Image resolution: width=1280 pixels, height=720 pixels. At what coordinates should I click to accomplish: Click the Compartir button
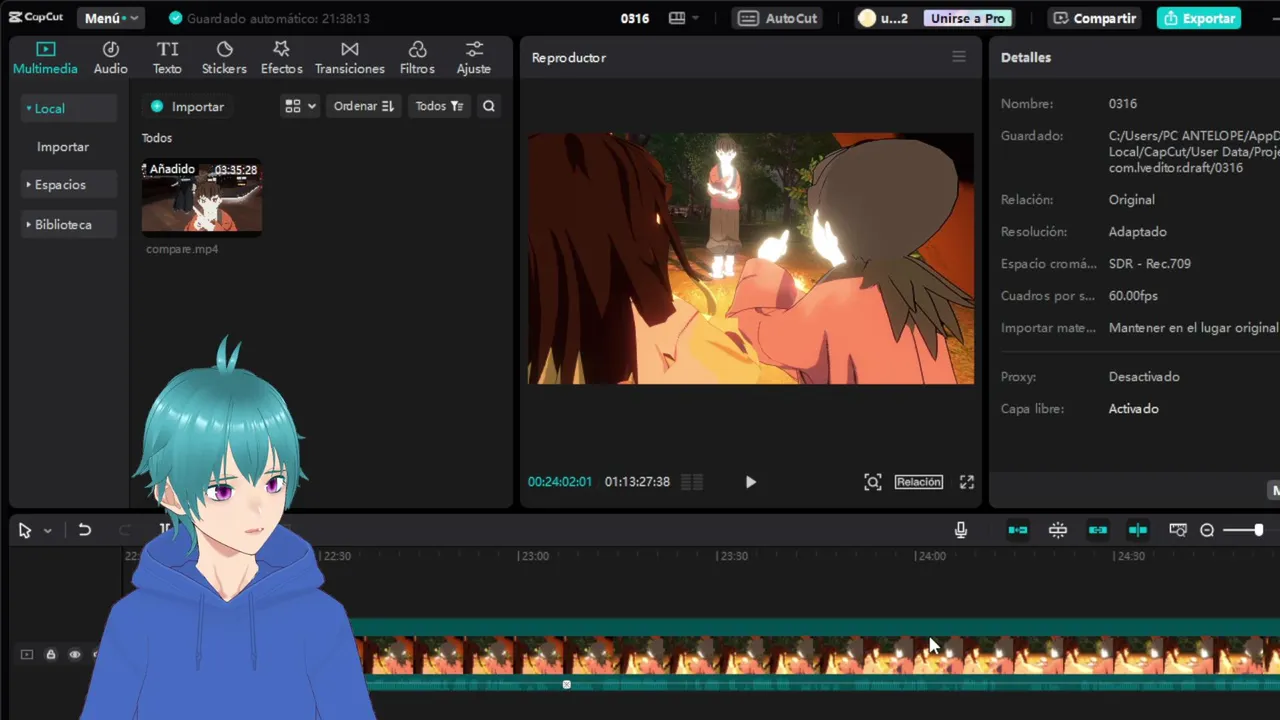click(1095, 18)
